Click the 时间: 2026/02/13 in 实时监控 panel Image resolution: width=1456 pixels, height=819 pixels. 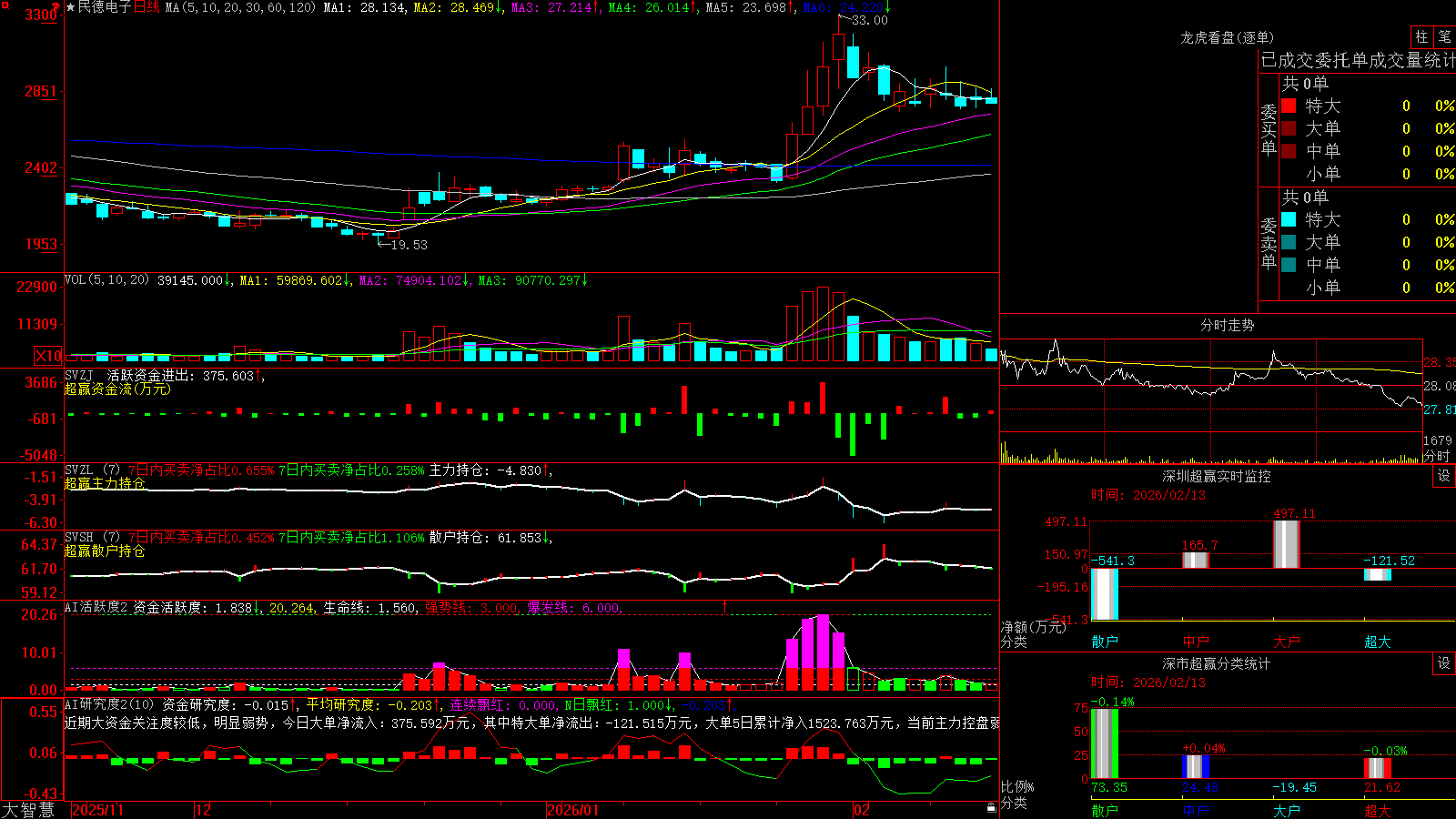pyautogui.click(x=1148, y=495)
